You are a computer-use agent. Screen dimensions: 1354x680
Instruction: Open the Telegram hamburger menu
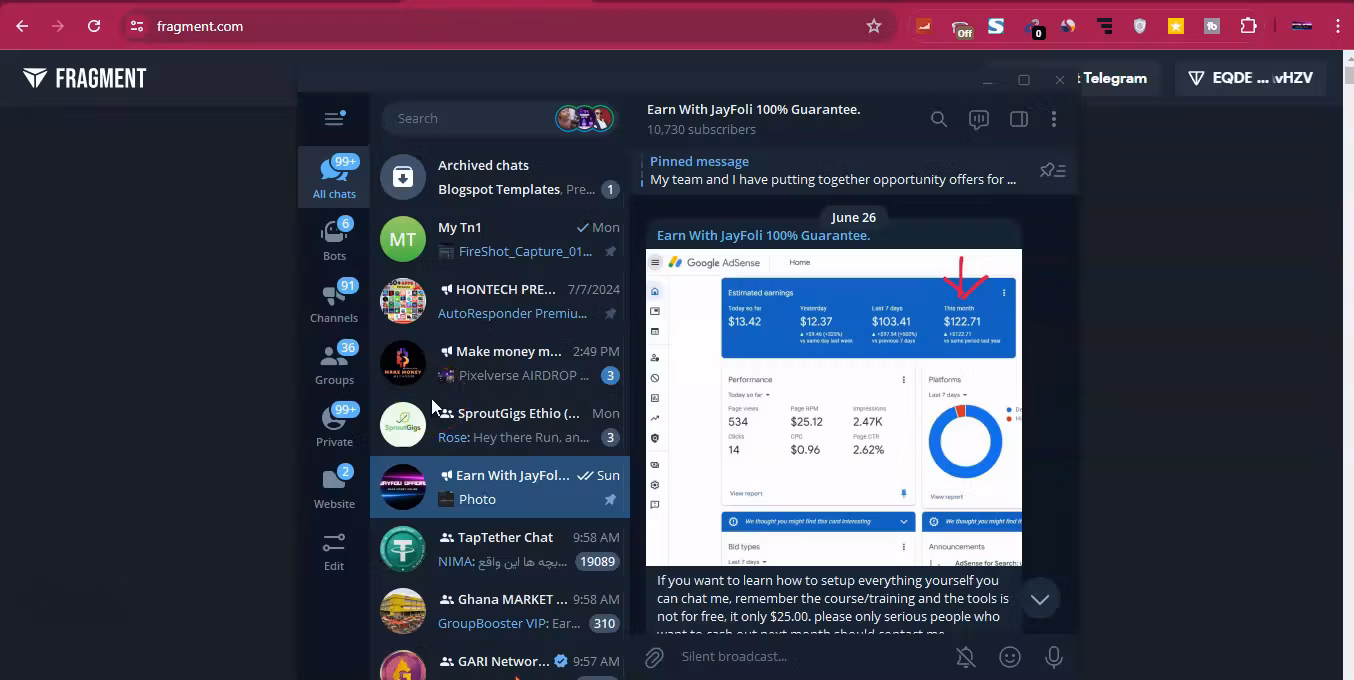334,119
